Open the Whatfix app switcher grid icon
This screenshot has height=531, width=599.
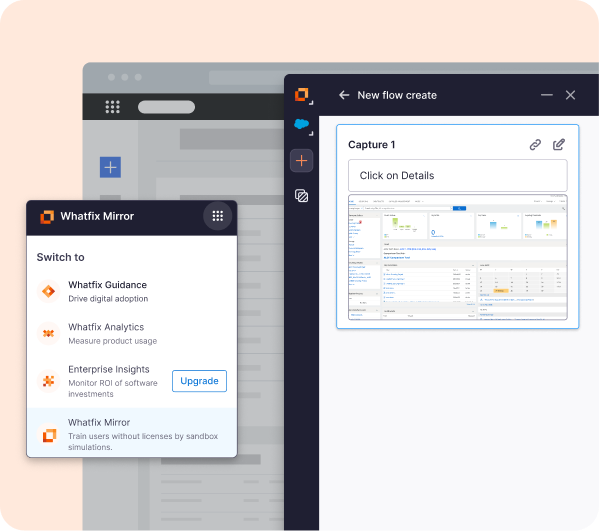(x=217, y=216)
